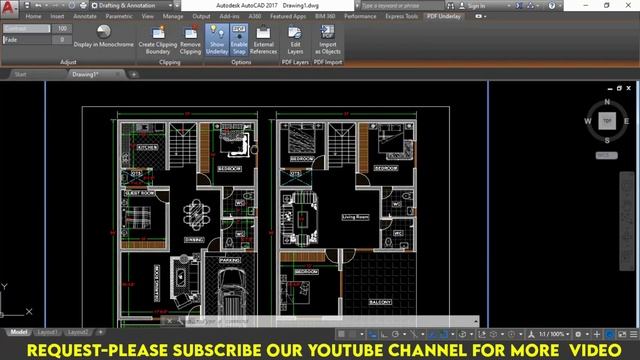Toggle Polar Tracking in status bar

click(395, 334)
